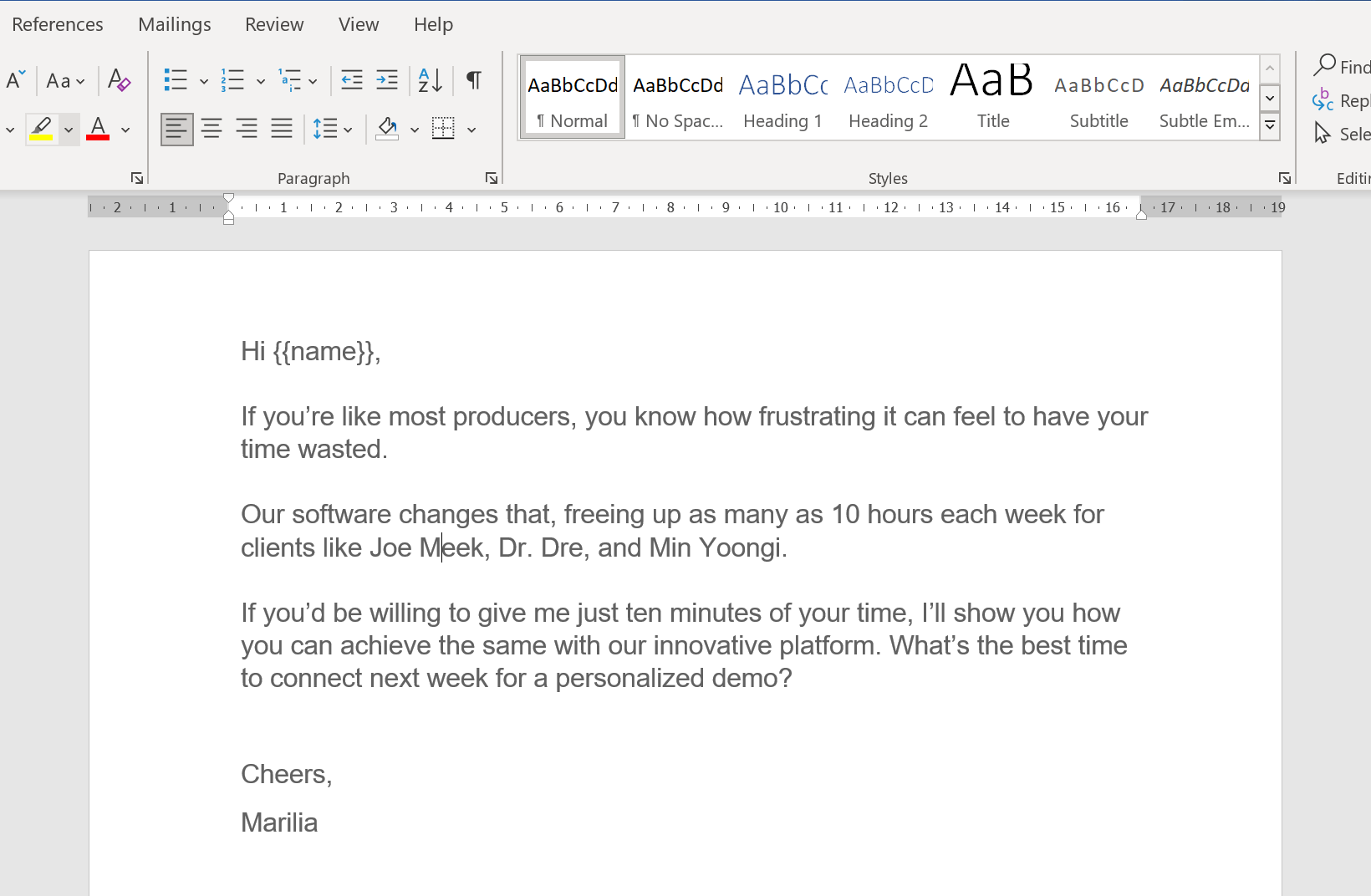This screenshot has width=1371, height=896.
Task: Select the Clear All Formatting icon
Action: [118, 80]
